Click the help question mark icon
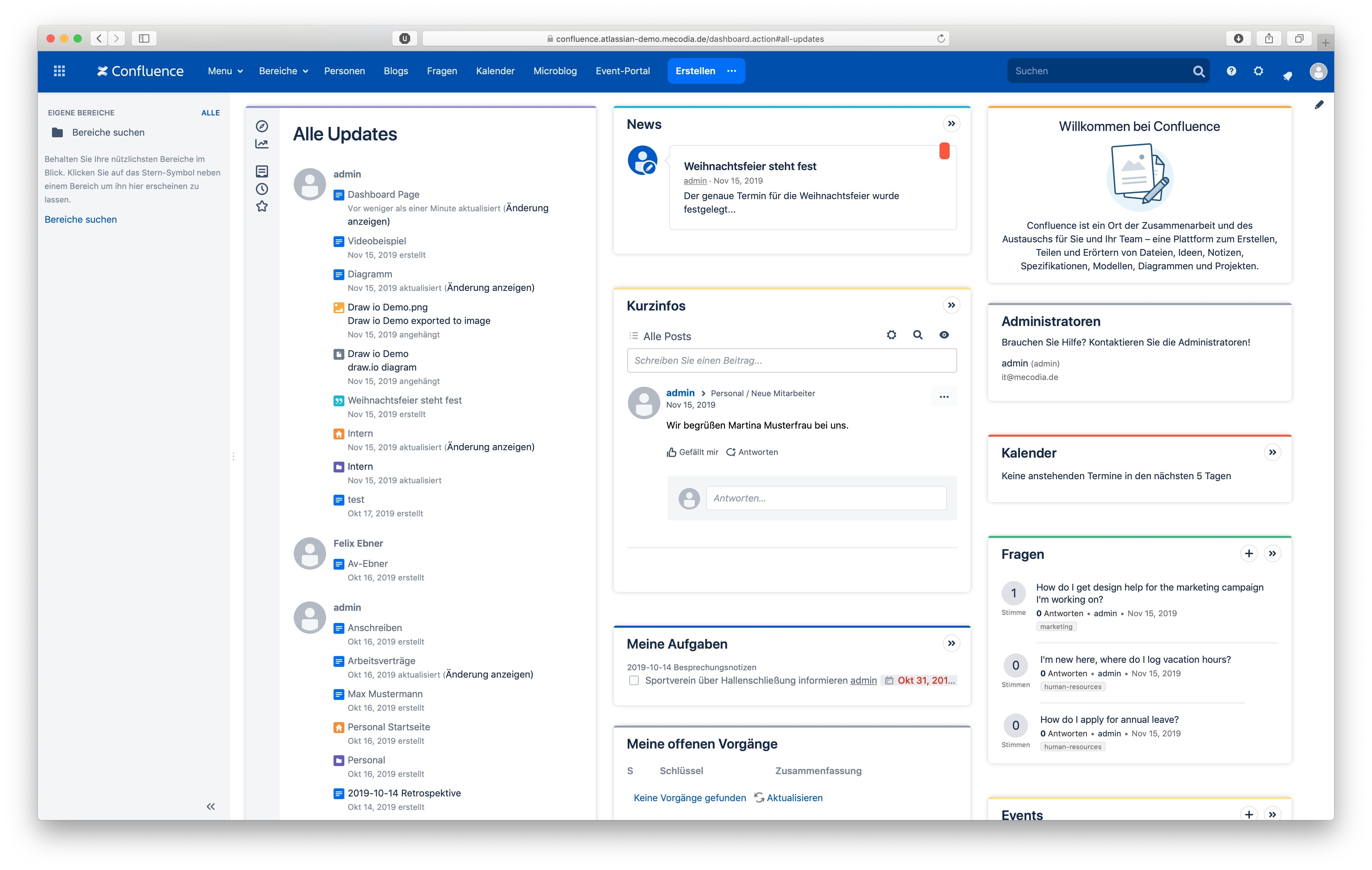The width and height of the screenshot is (1372, 870). [1231, 71]
